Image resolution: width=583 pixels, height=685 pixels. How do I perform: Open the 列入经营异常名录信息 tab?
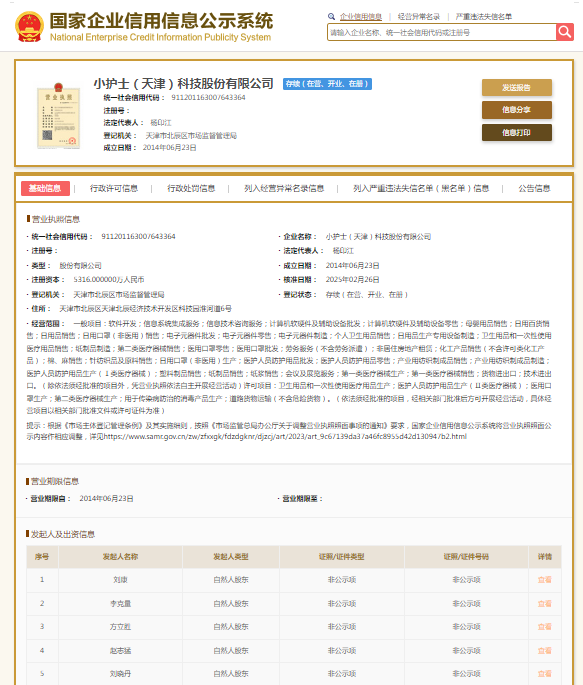pos(284,188)
